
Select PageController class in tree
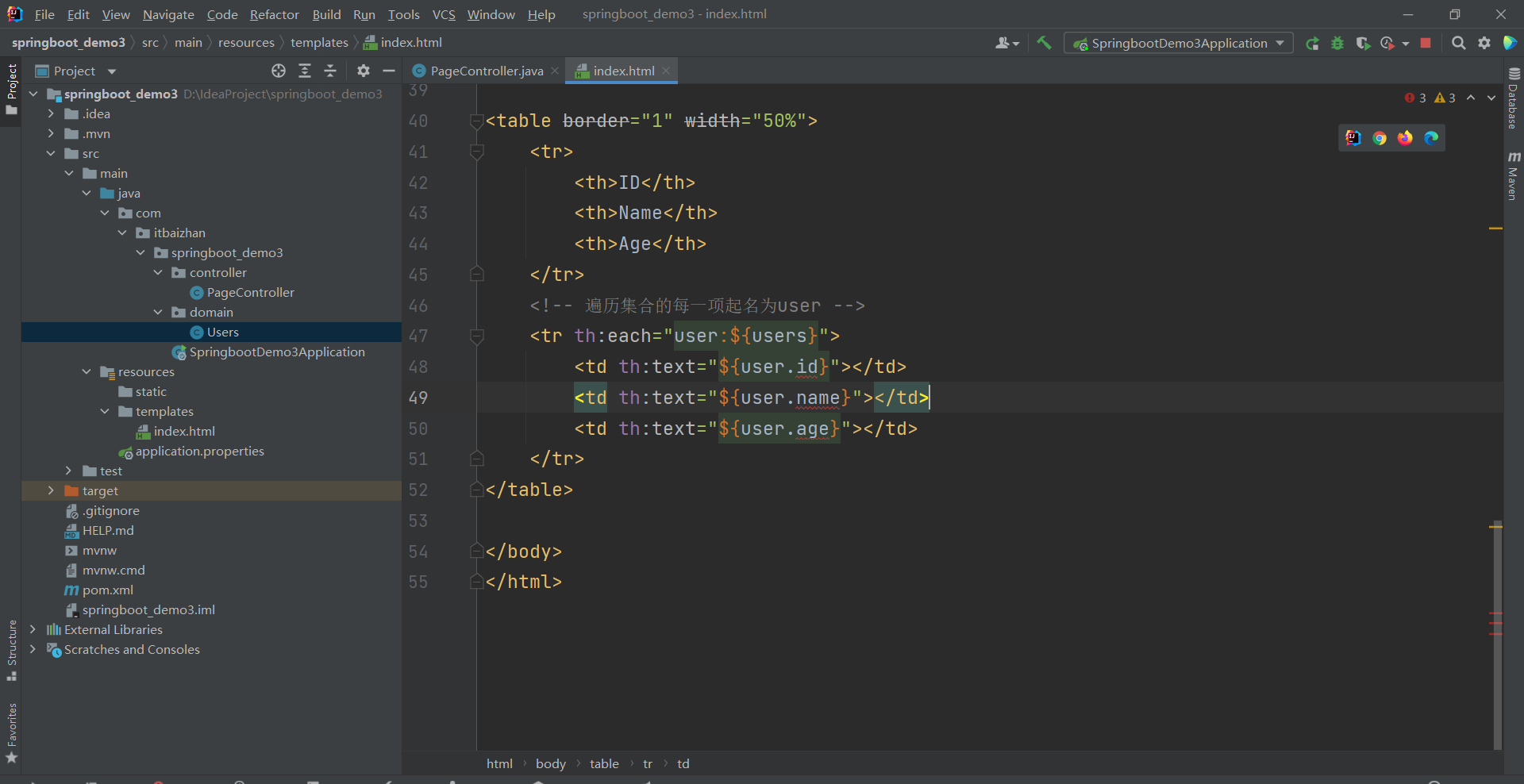click(250, 292)
